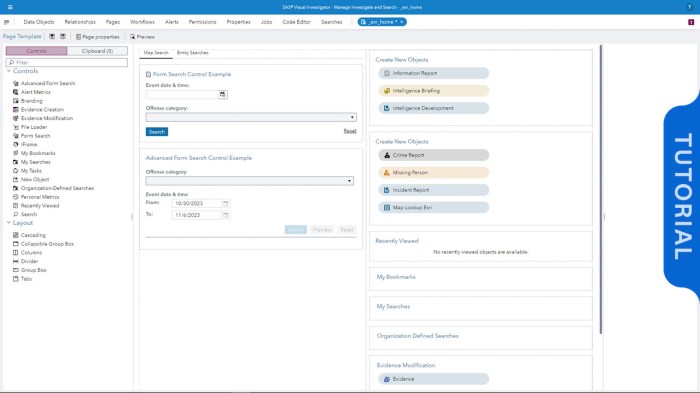Open the blue TUTORIAL side tab
Screen dimensions: 700x393
coord(682,196)
